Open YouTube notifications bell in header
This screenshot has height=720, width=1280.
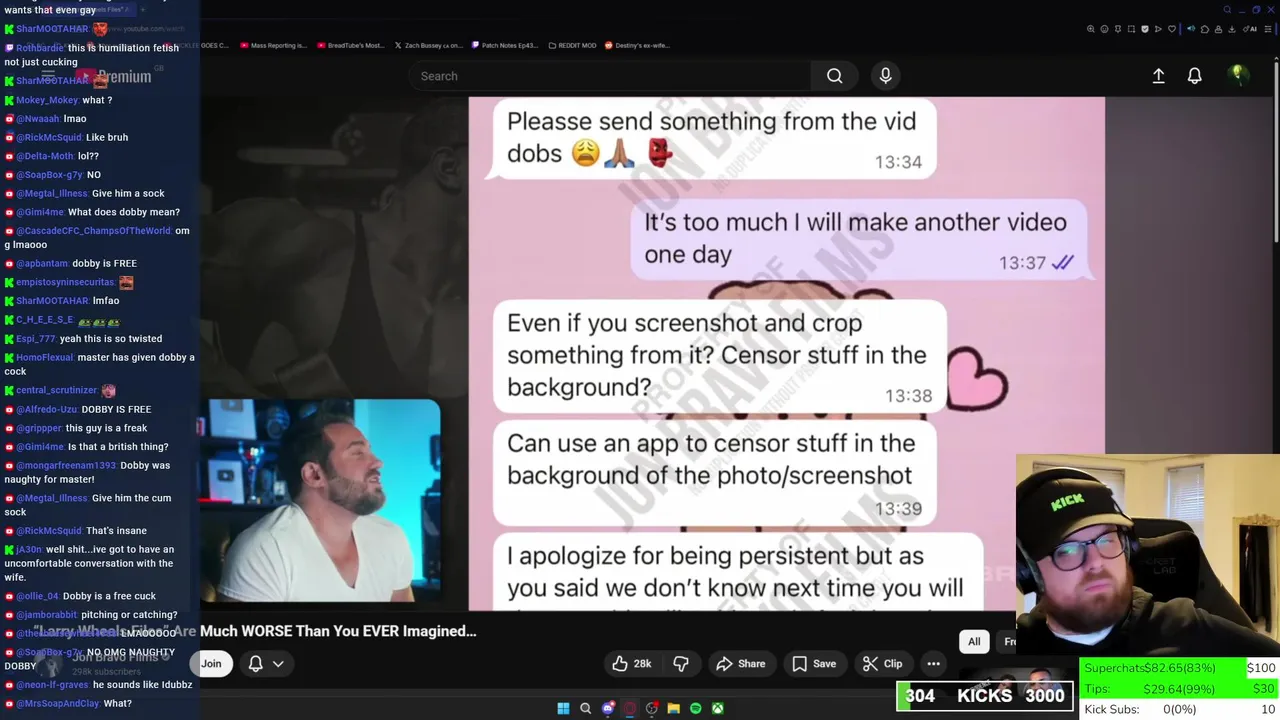tap(1194, 76)
